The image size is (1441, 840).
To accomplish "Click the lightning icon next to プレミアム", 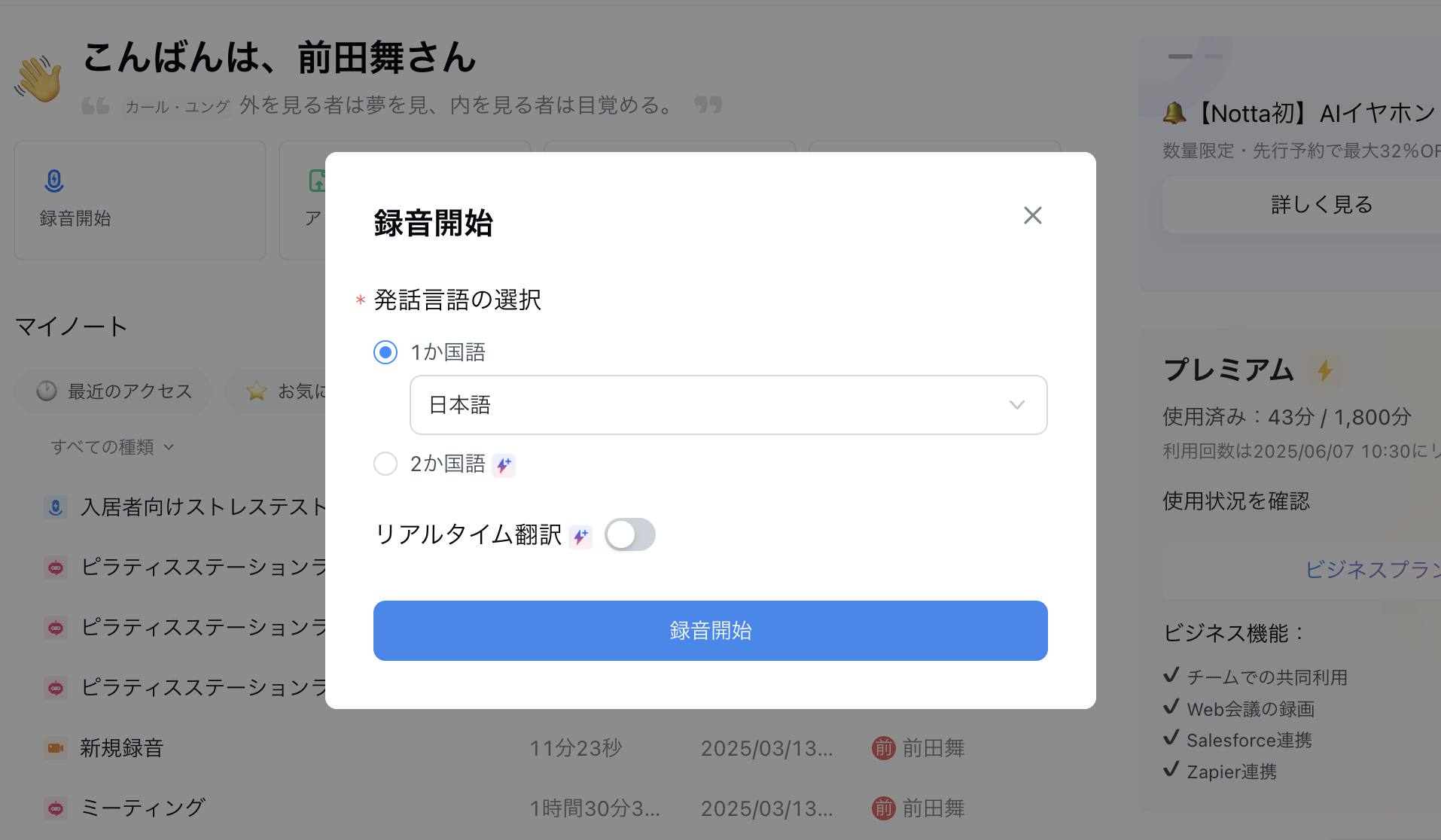I will [x=1324, y=370].
